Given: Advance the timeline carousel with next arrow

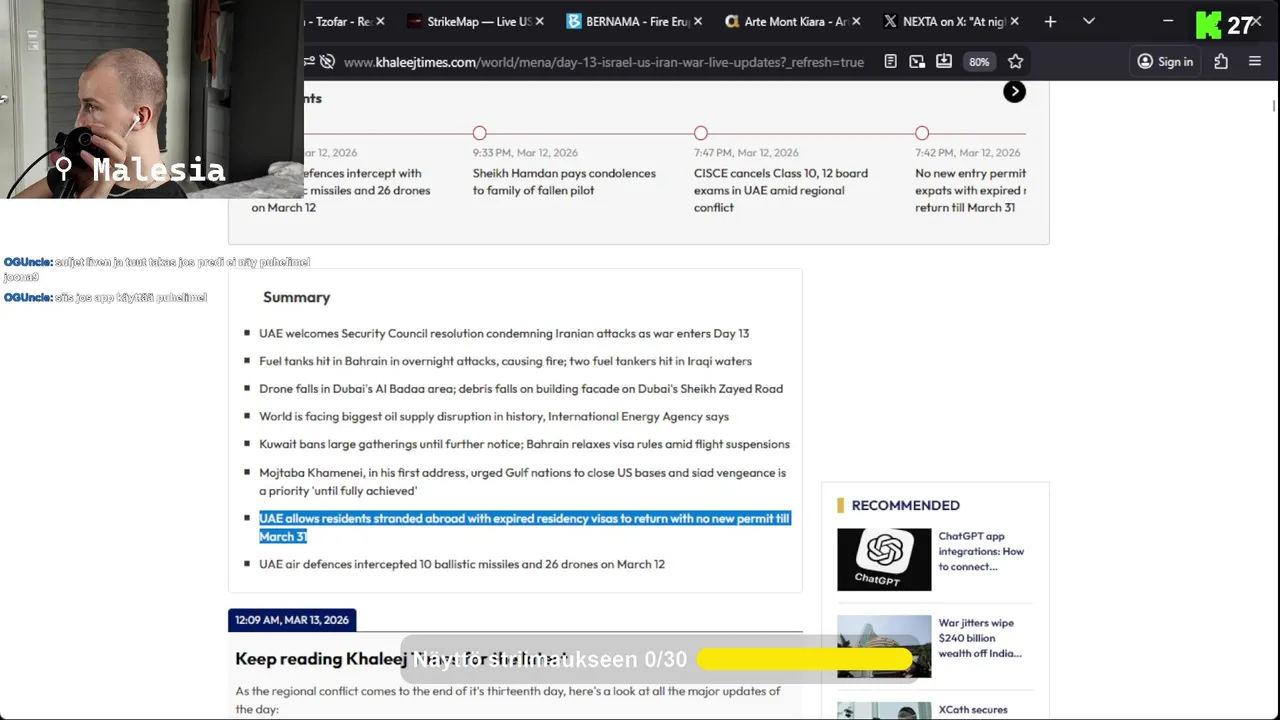Looking at the screenshot, I should [x=1014, y=92].
